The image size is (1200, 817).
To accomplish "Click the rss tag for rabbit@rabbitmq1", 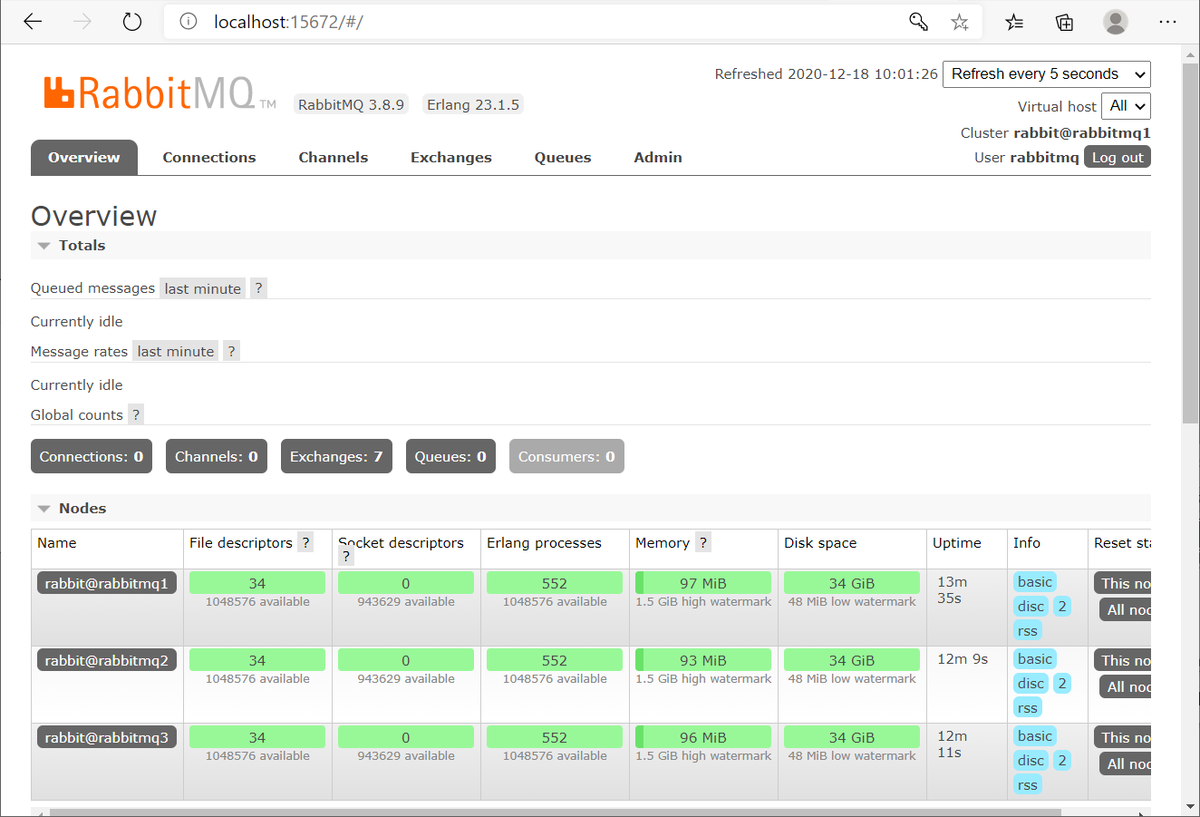I will coord(1028,630).
